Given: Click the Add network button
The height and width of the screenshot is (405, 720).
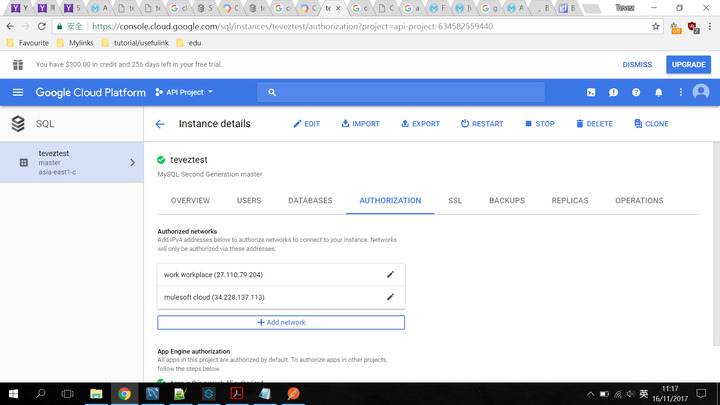Looking at the screenshot, I should click(x=281, y=322).
